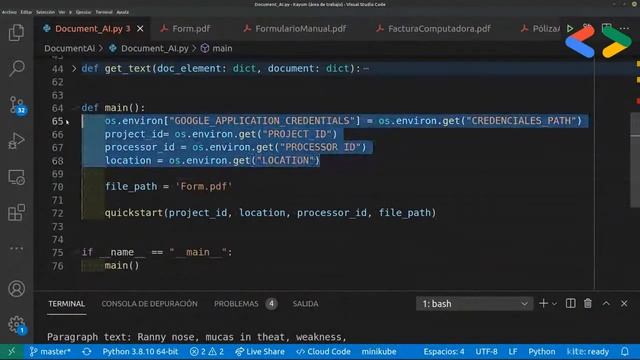640x360 pixels.
Task: Open editor More Actions ellipsis
Action: [624, 29]
